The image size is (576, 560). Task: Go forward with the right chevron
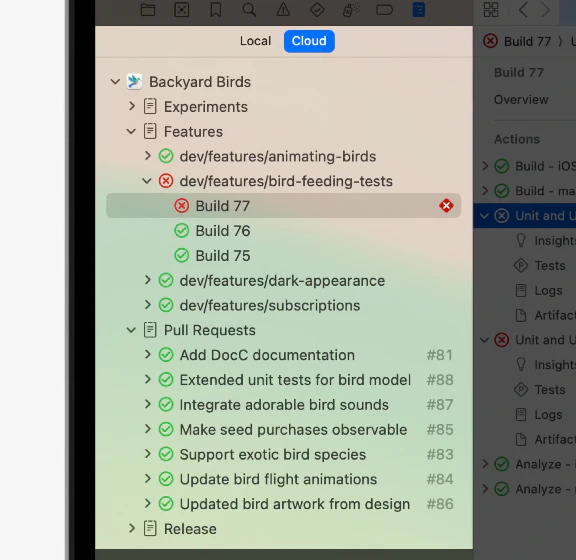coord(546,10)
